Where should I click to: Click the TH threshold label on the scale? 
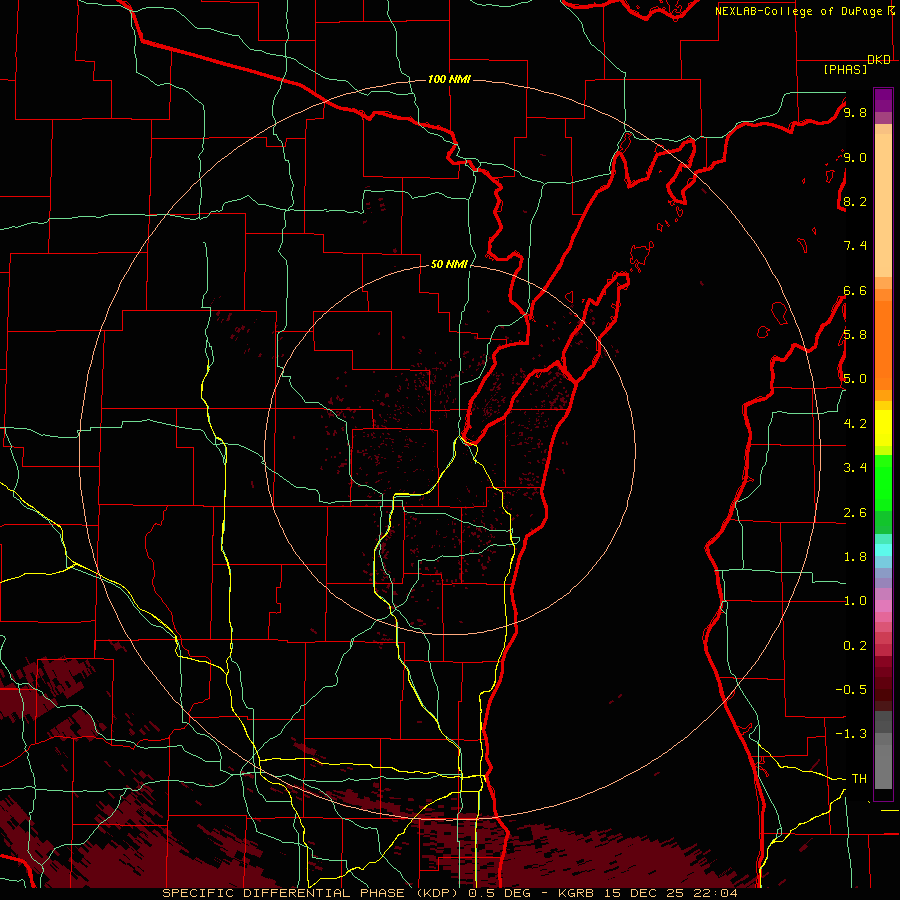859,778
